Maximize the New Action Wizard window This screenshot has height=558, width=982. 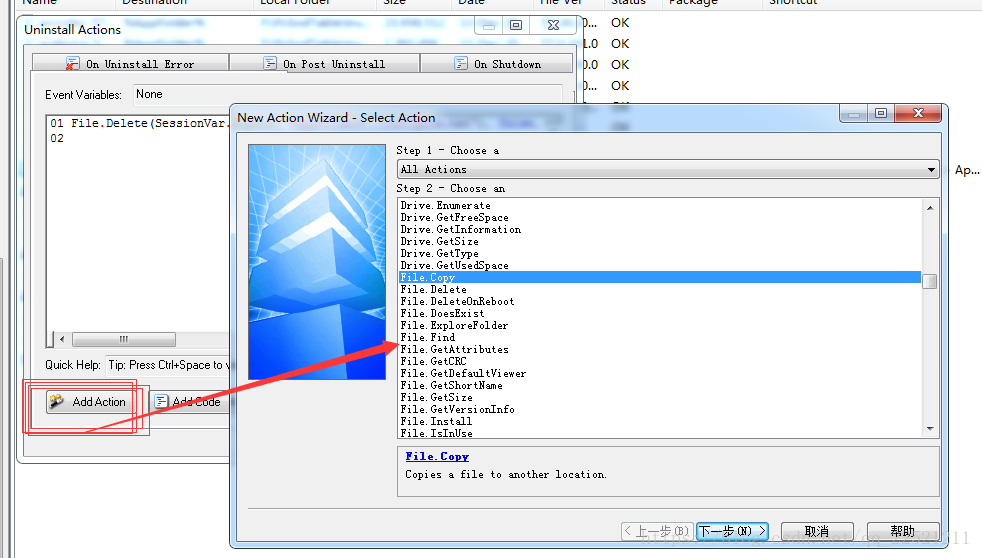click(881, 113)
